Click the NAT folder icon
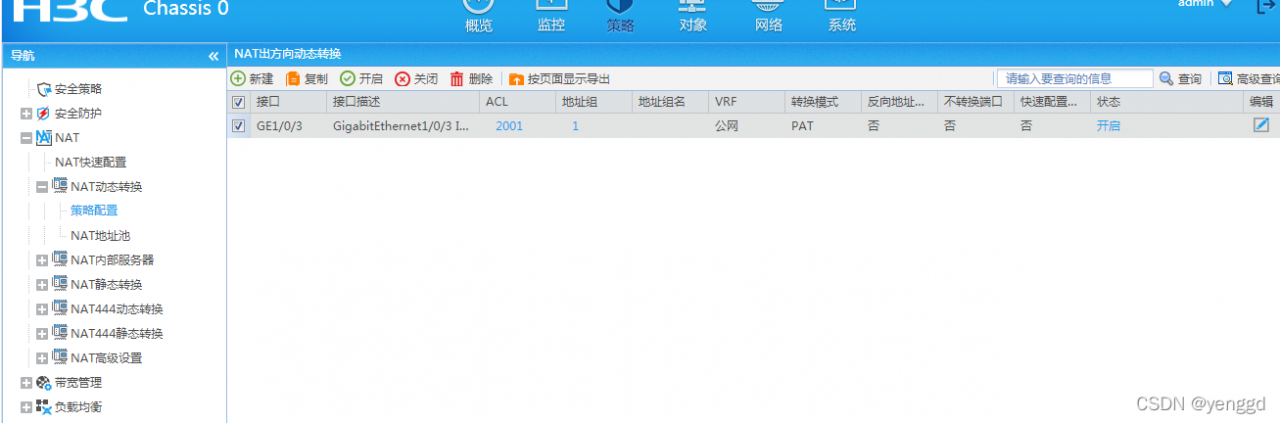The height and width of the screenshot is (423, 1280). coord(43,138)
